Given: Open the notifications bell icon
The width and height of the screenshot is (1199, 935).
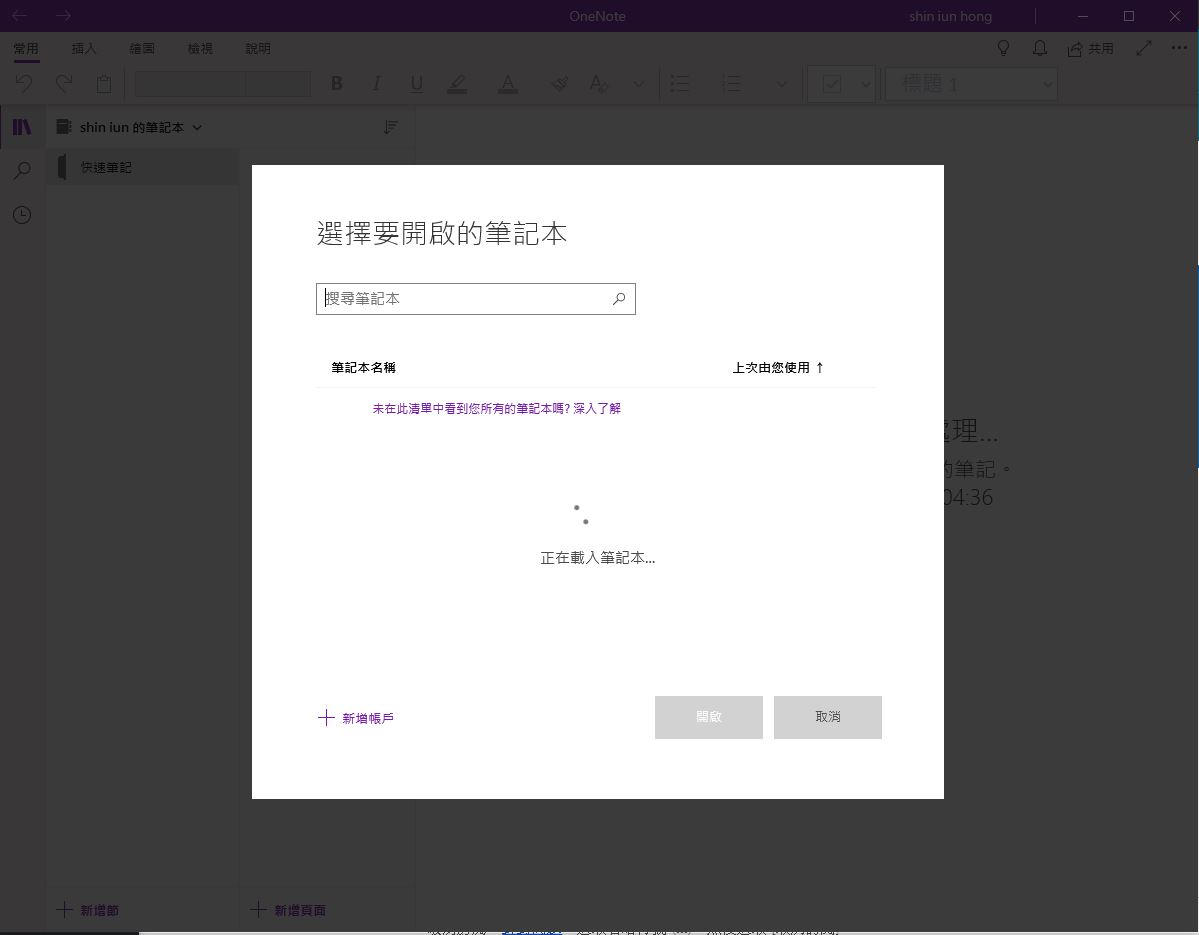Looking at the screenshot, I should [1040, 48].
